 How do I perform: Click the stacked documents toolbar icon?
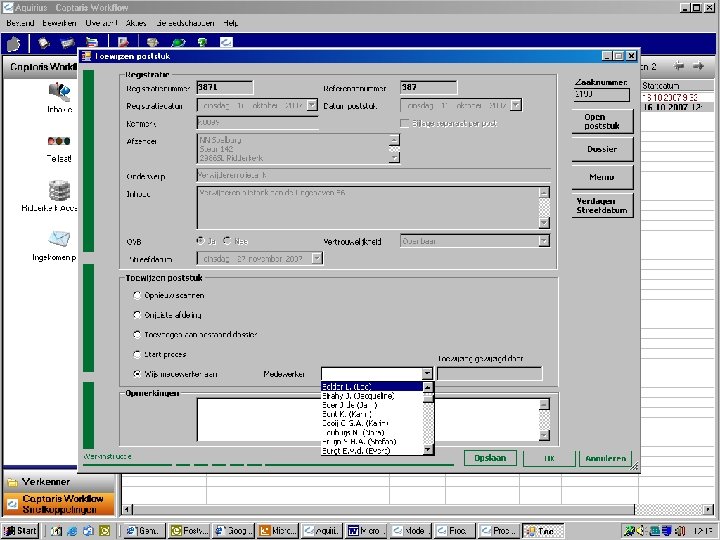[92, 43]
